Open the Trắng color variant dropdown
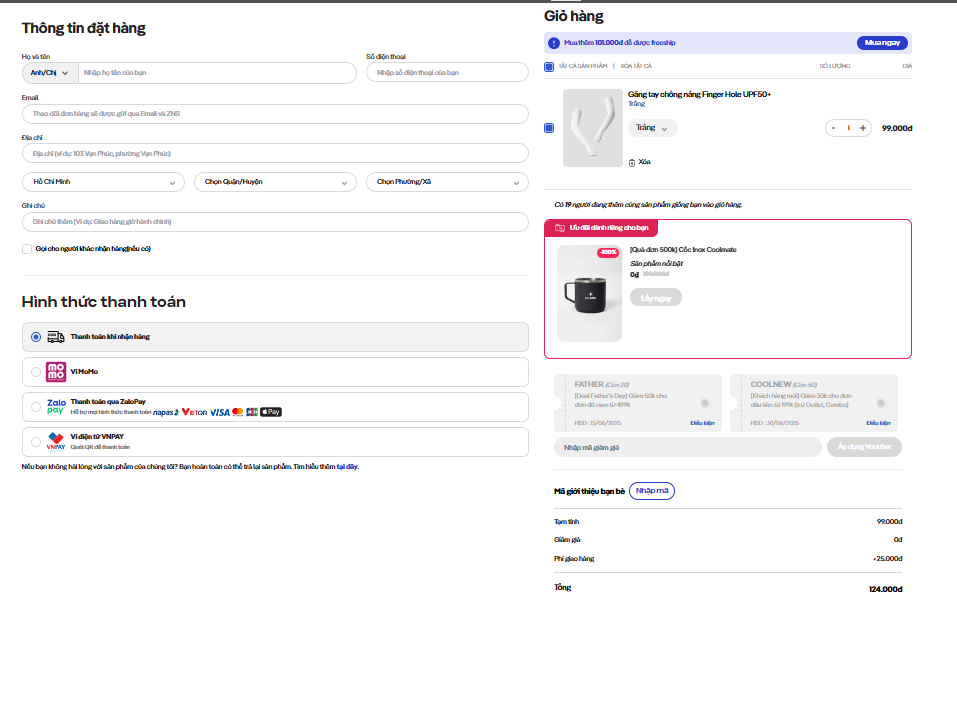 coord(652,128)
